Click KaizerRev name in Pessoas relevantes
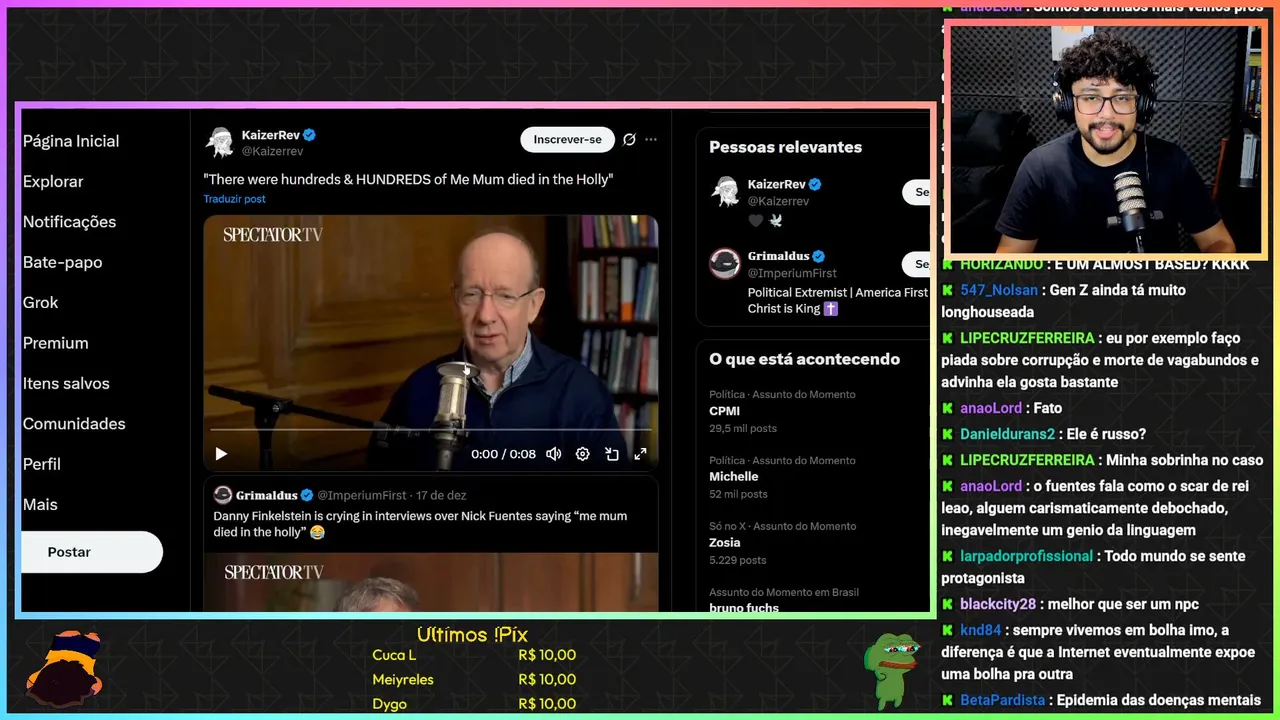This screenshot has height=720, width=1280. click(777, 184)
